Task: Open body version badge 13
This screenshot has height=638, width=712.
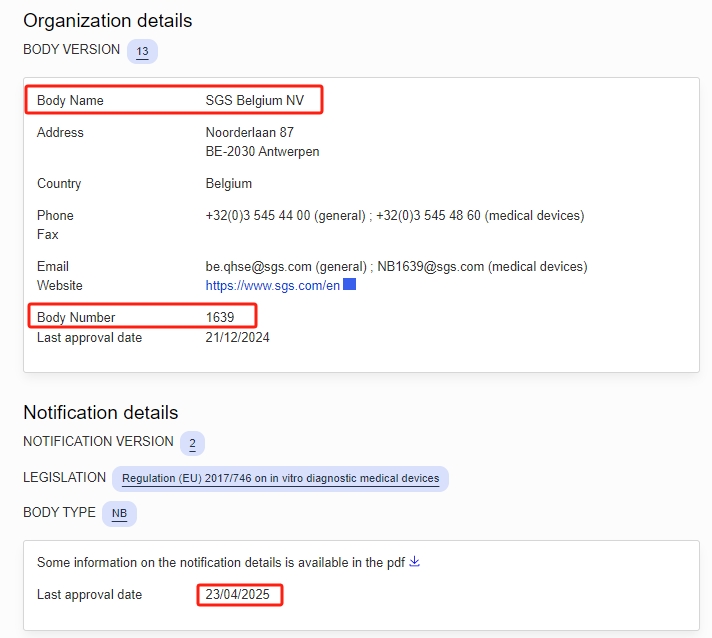Action: coord(142,51)
